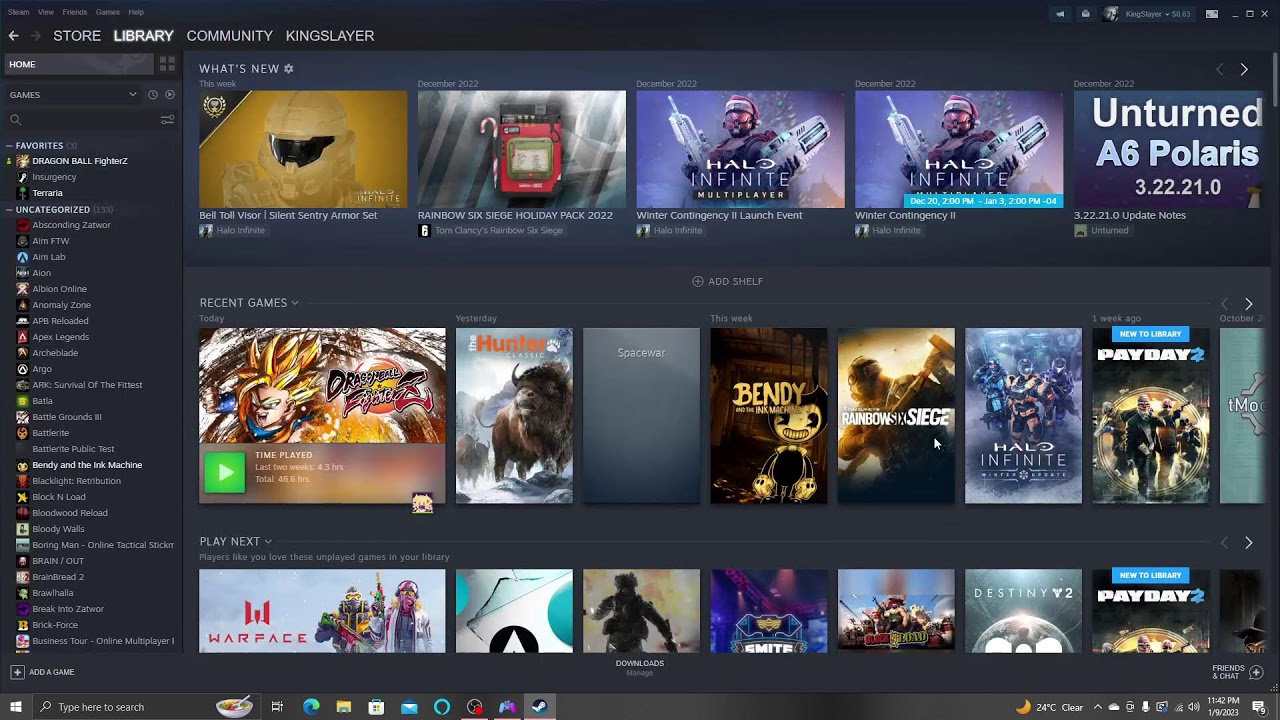The image size is (1280, 720).
Task: Switch library to grid collections view
Action: click(x=167, y=64)
